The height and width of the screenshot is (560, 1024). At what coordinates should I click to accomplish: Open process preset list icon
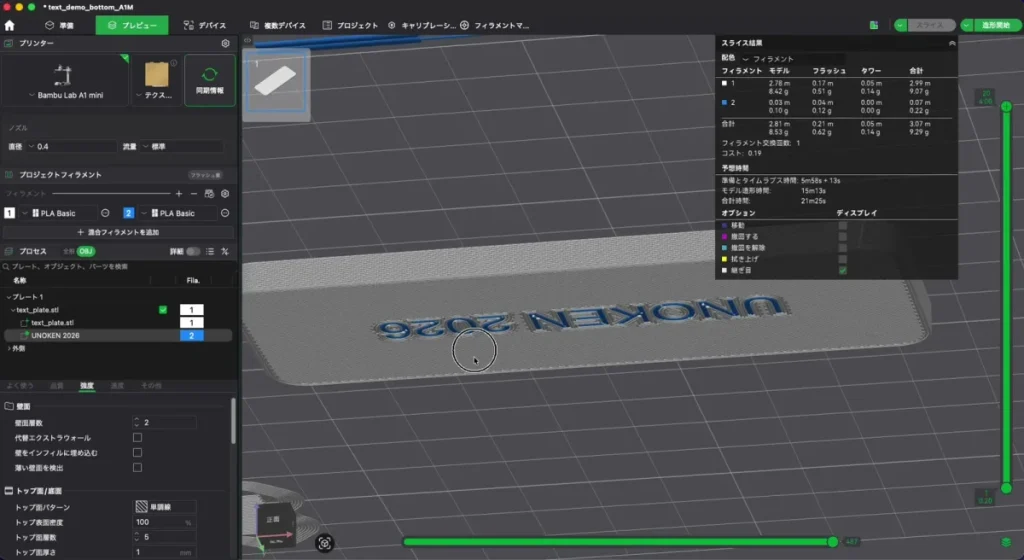(210, 251)
